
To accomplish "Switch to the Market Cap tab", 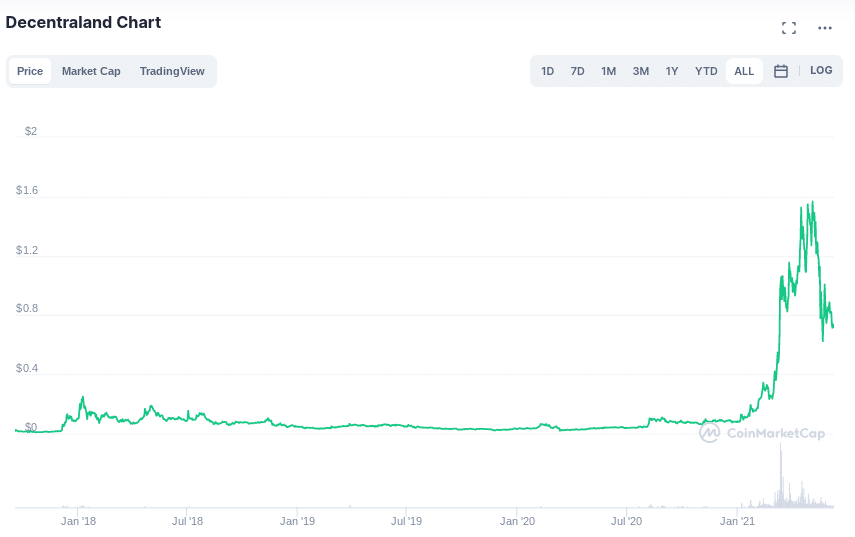I will pyautogui.click(x=91, y=71).
